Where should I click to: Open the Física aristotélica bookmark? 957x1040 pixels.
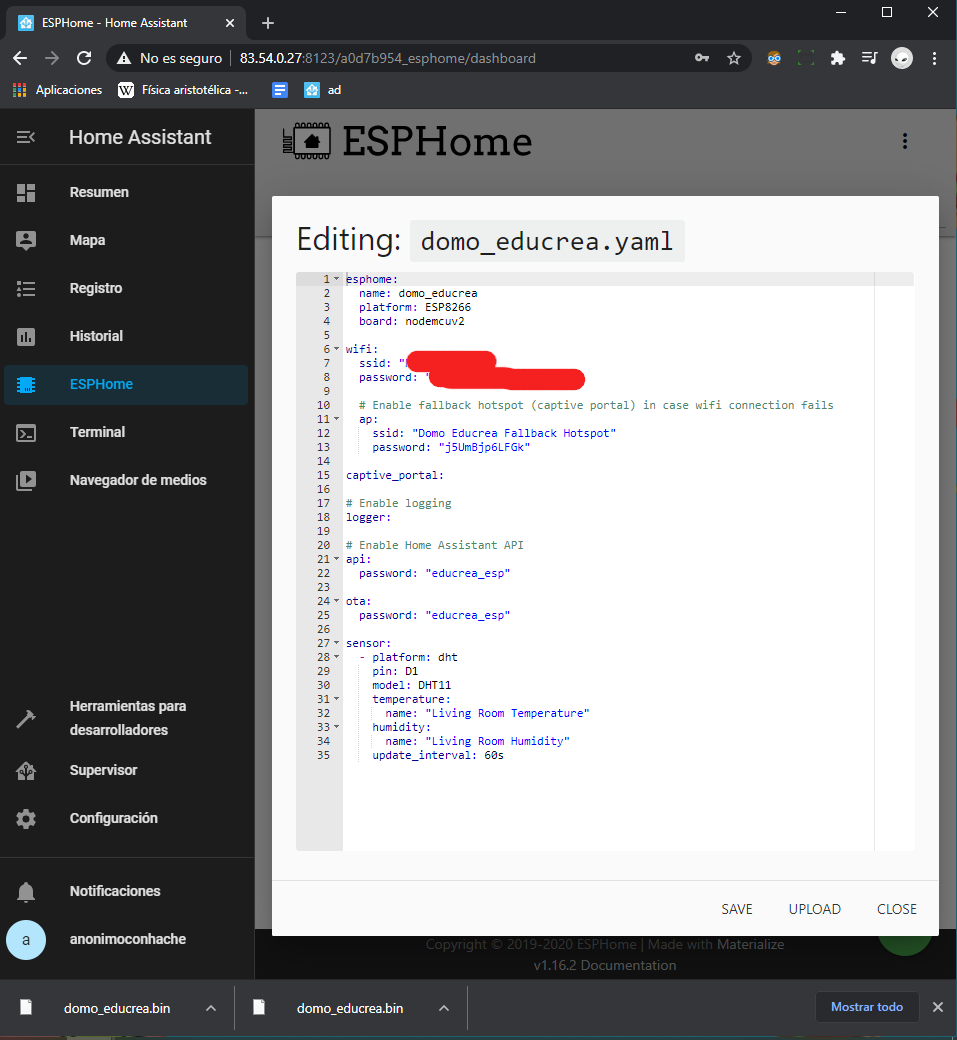click(182, 90)
